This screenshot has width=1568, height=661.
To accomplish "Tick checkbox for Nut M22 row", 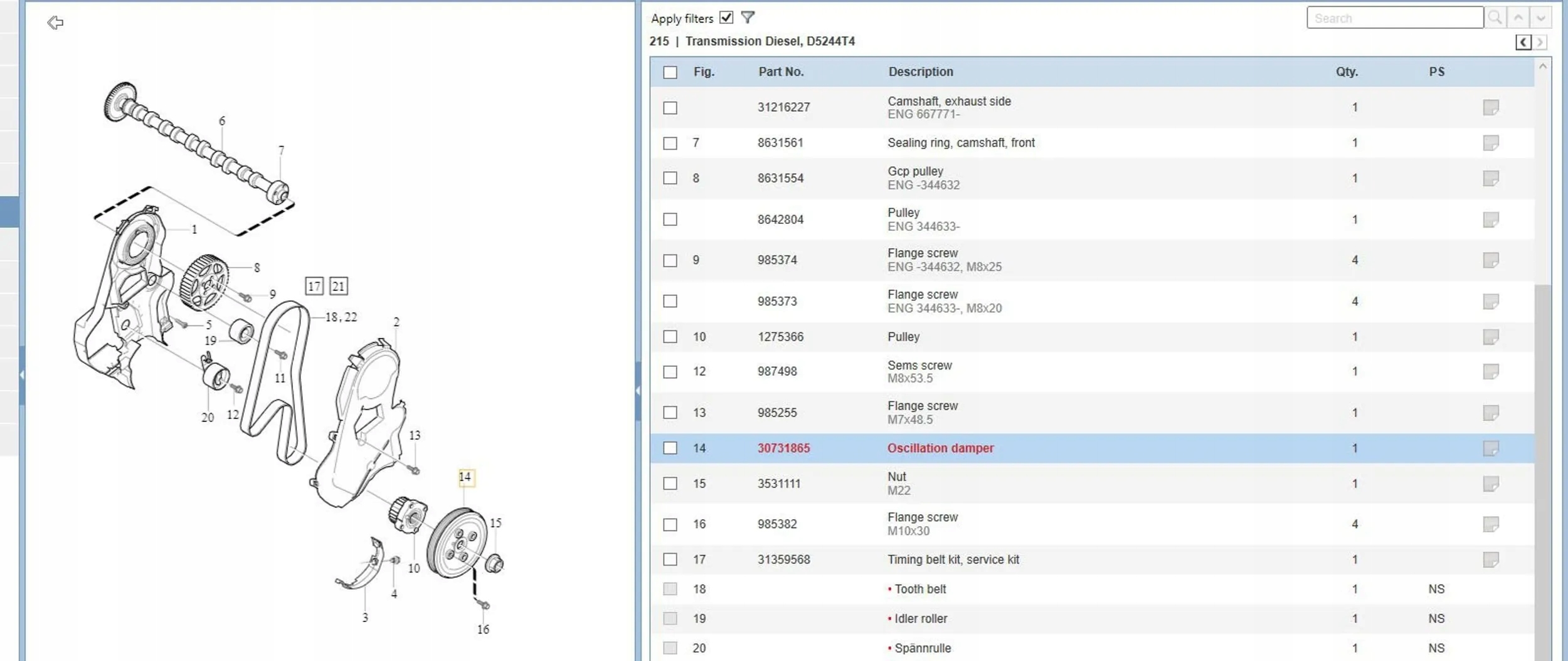I will (x=670, y=484).
